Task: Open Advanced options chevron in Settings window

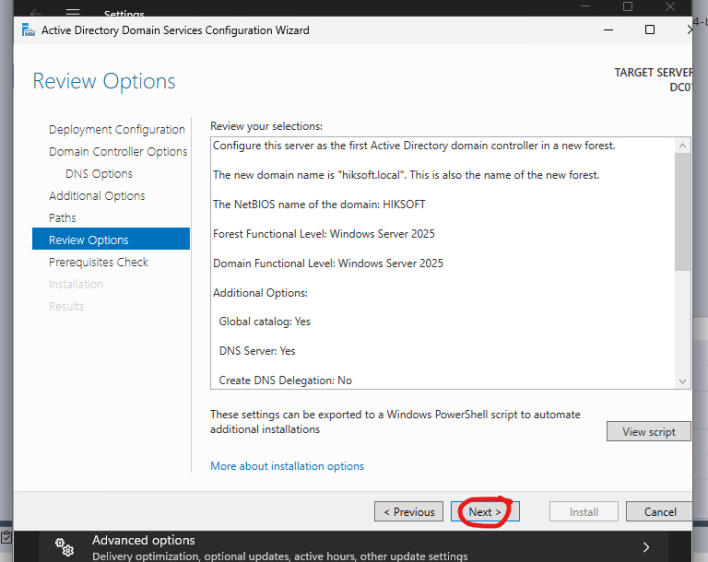Action: (646, 547)
